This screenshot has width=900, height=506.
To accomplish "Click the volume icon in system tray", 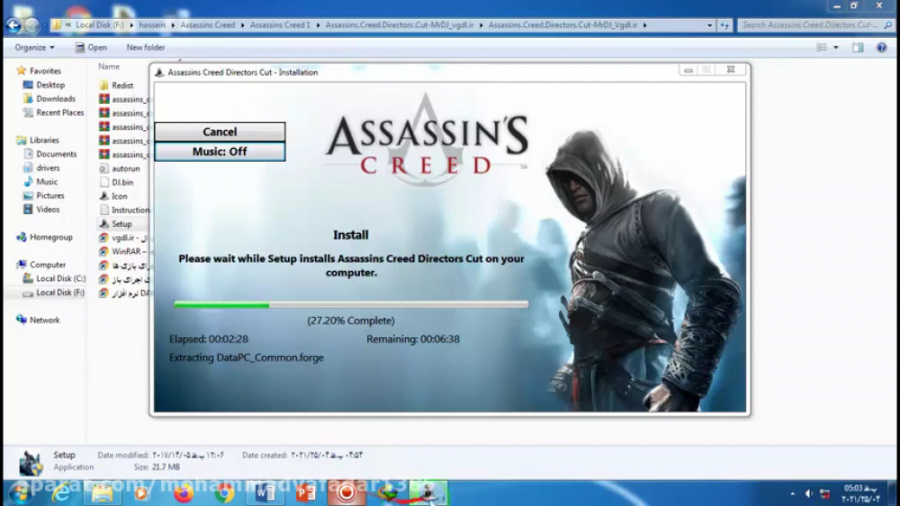I will 809,493.
